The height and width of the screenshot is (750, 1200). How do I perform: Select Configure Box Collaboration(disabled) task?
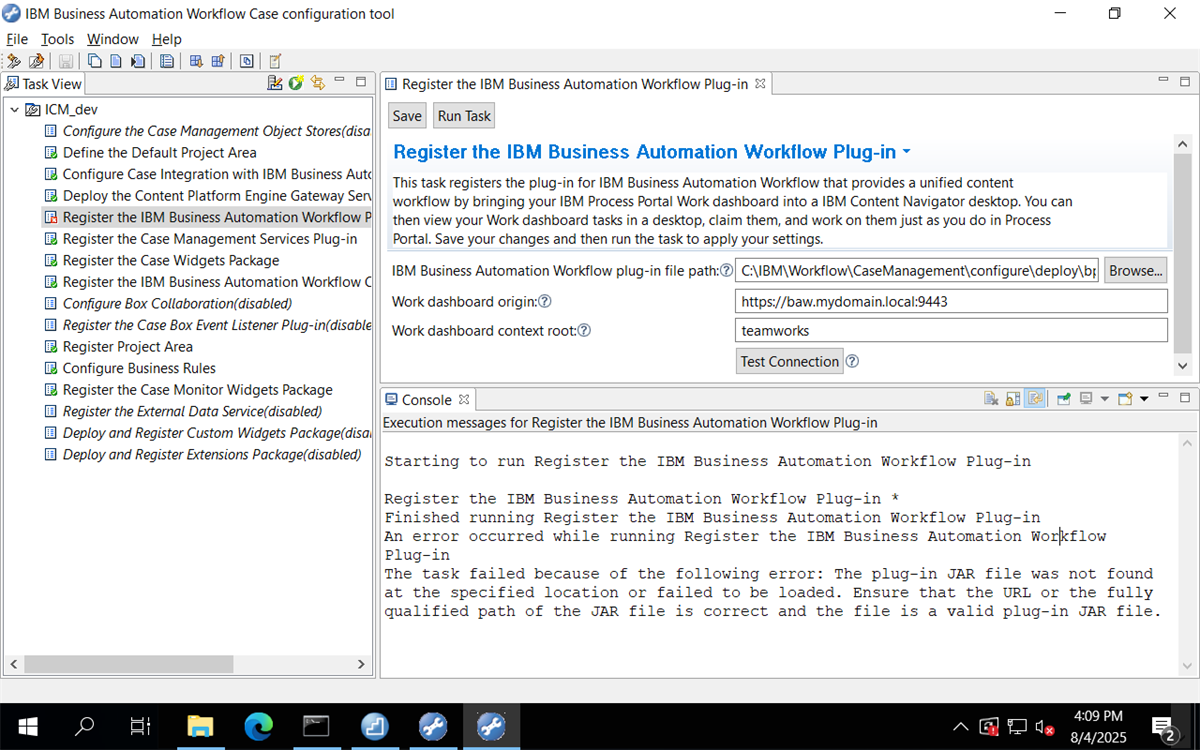177,304
